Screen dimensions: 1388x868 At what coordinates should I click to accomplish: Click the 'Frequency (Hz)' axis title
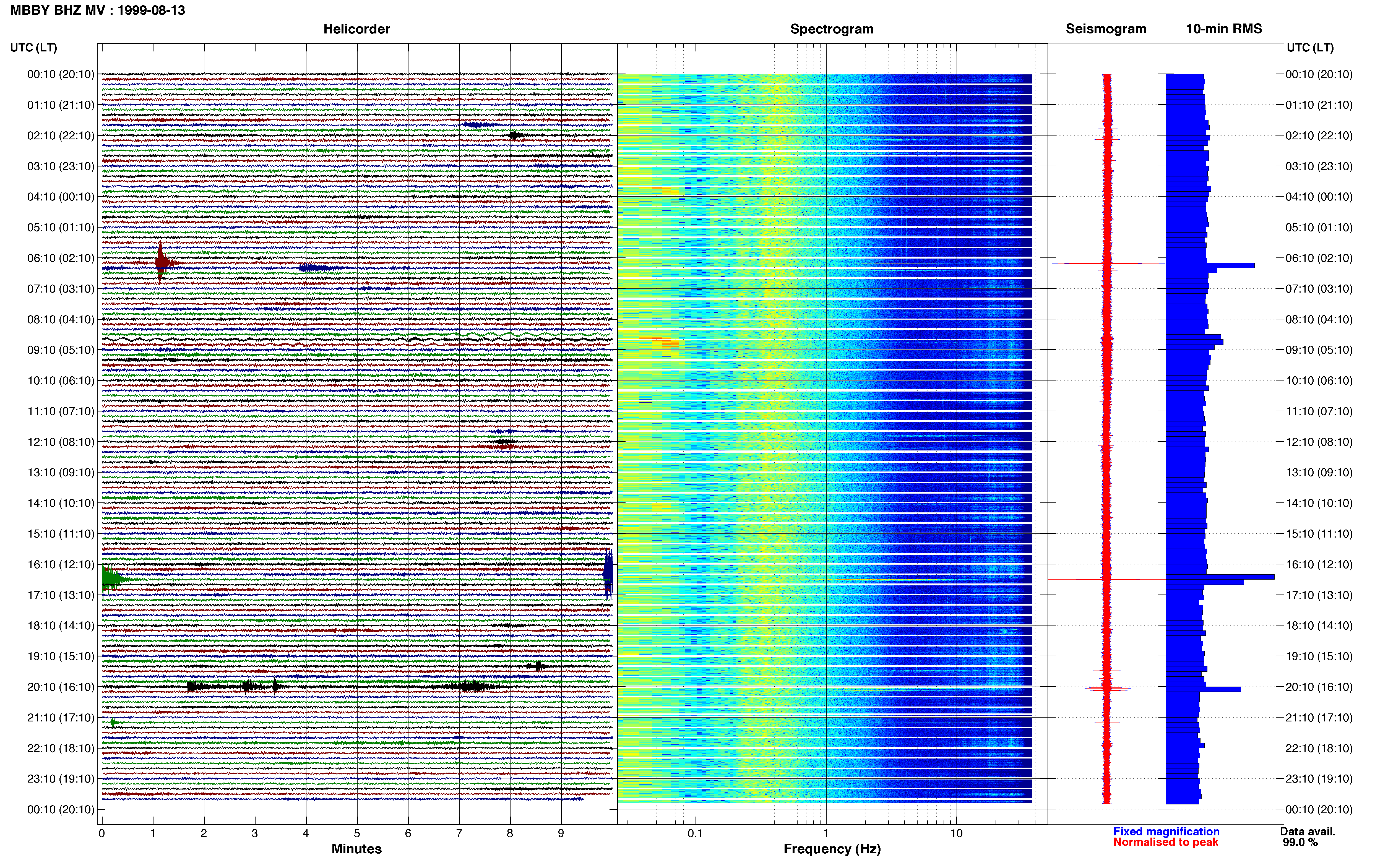832,849
